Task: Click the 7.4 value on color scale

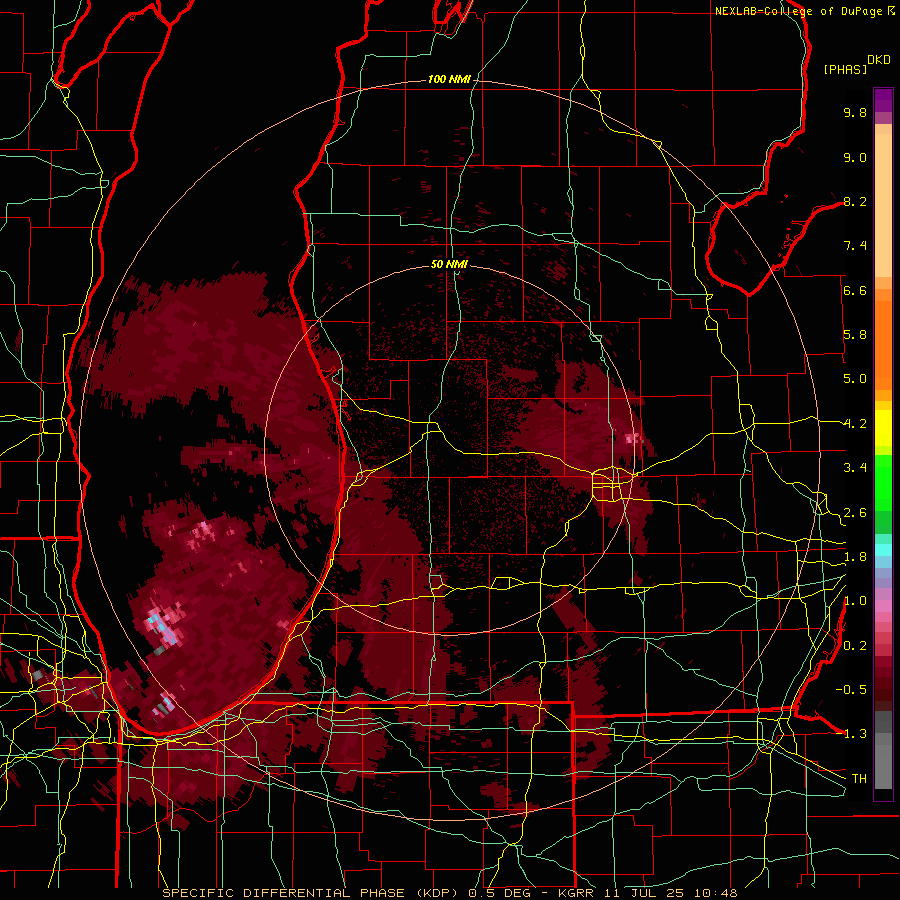Action: (855, 246)
